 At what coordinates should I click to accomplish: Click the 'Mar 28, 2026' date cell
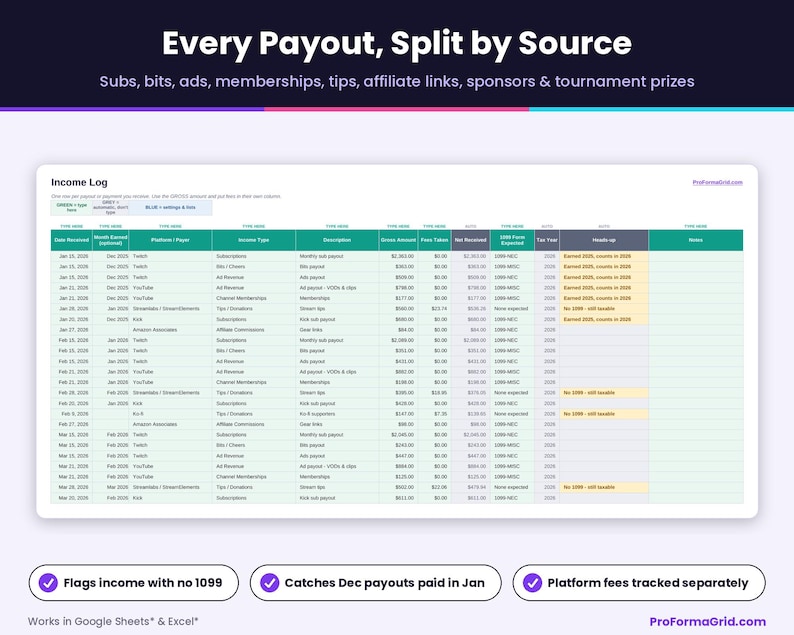(x=71, y=487)
